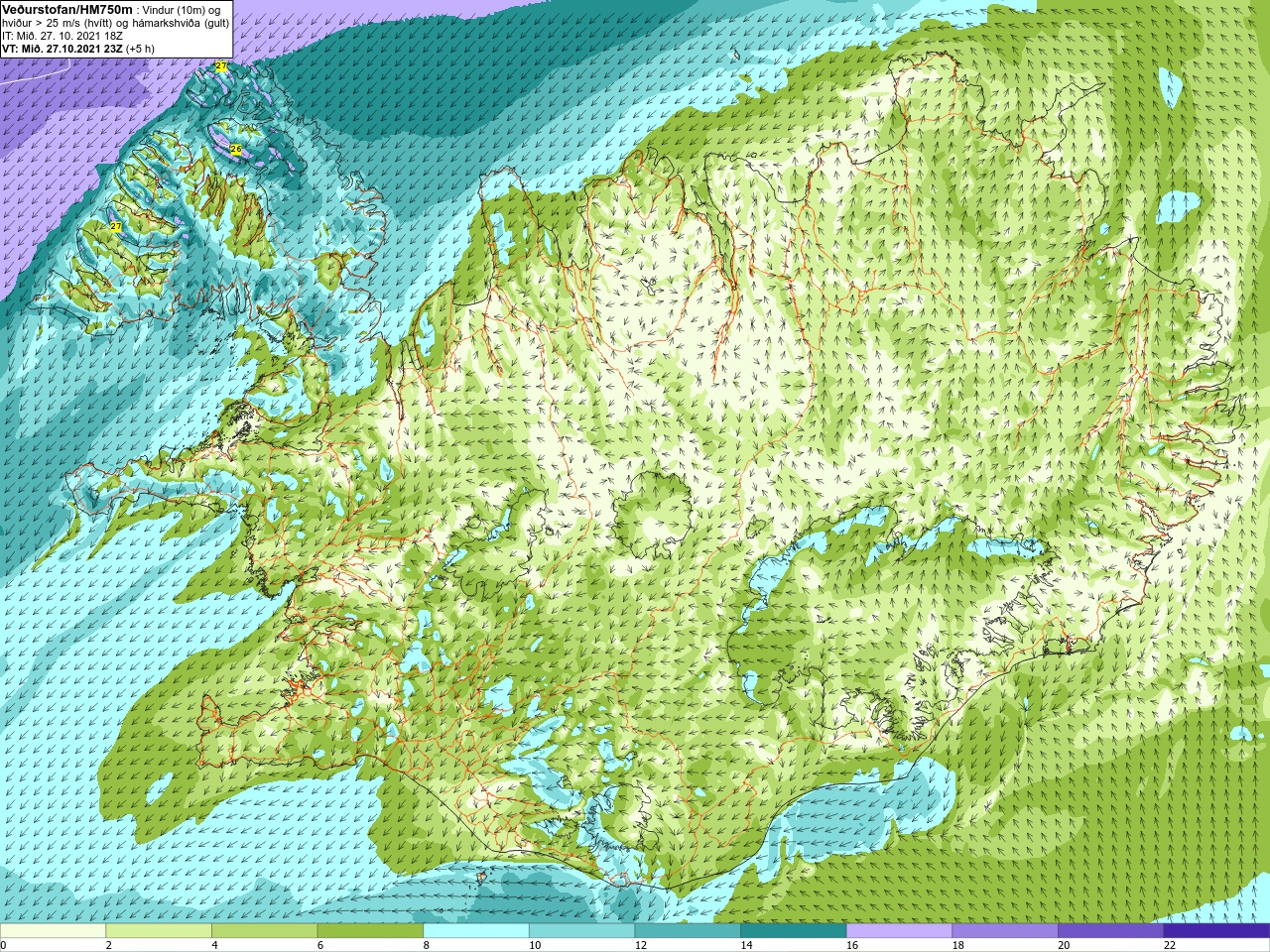This screenshot has height=952, width=1270.
Task: Pick the legend swatch between 10 and 12
Action: coord(581,931)
